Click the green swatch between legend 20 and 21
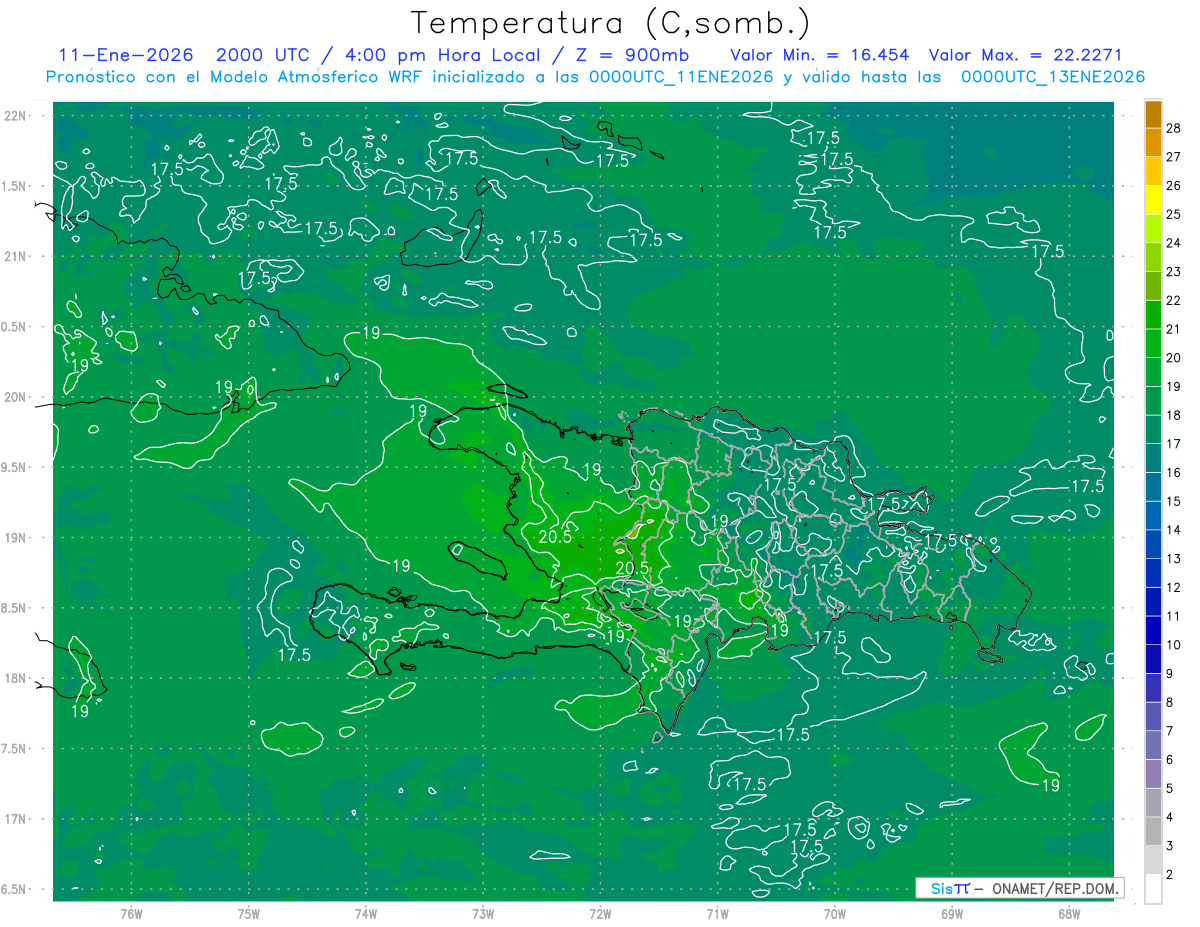Image resolution: width=1200 pixels, height=927 pixels. [1153, 343]
